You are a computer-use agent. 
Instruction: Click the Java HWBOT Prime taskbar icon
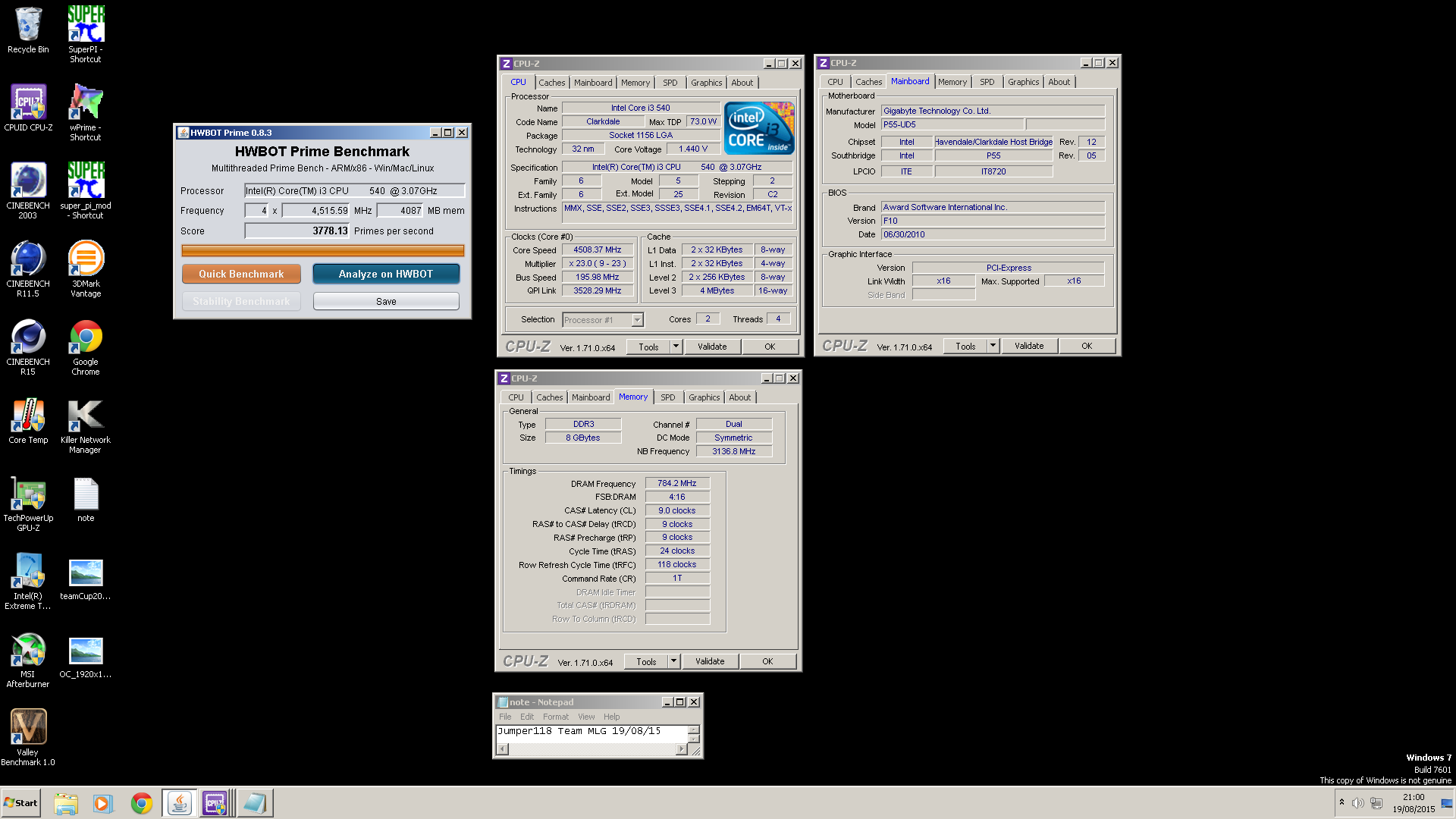point(179,803)
